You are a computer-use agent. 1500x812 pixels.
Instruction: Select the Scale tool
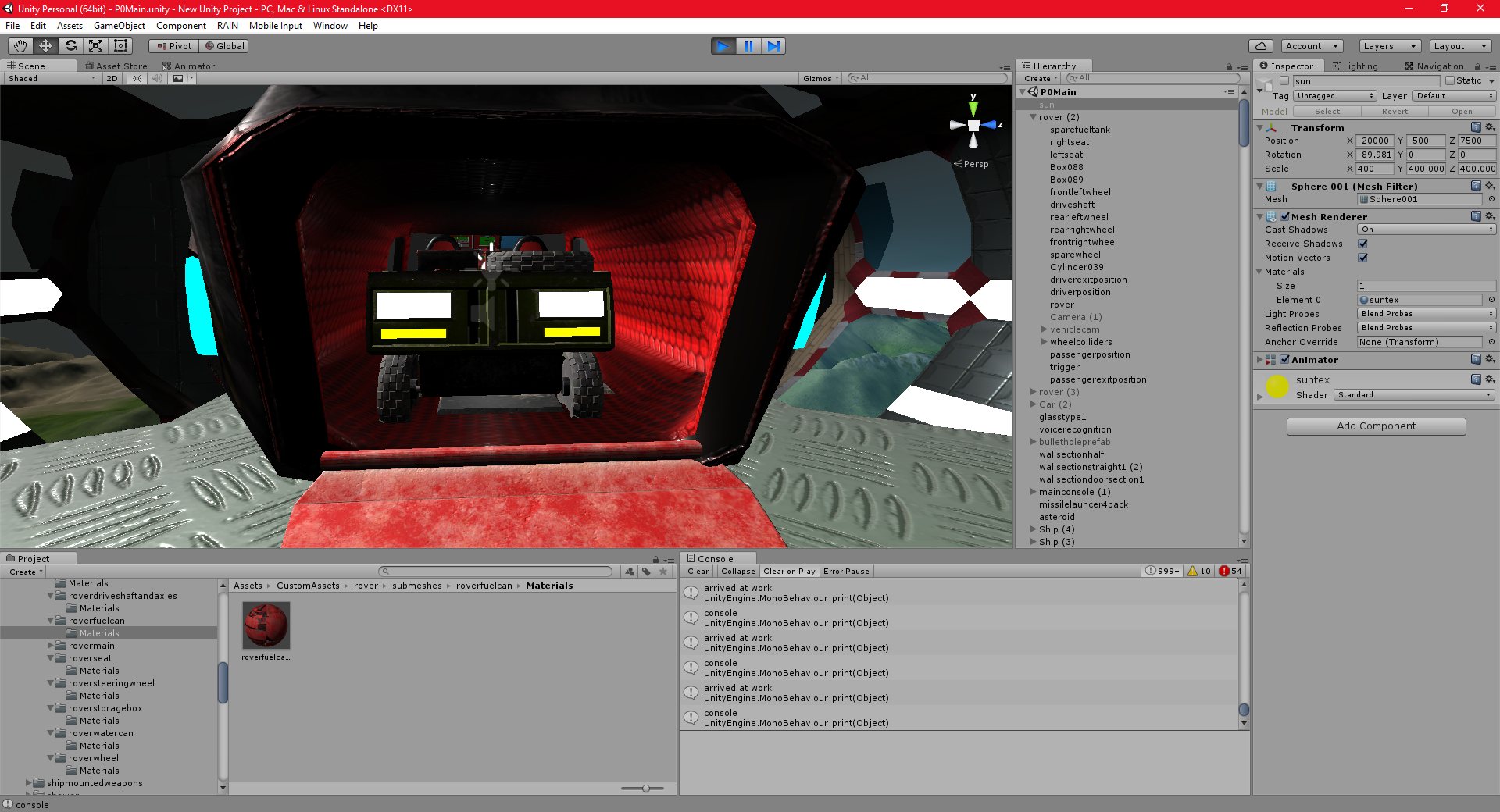coord(95,46)
